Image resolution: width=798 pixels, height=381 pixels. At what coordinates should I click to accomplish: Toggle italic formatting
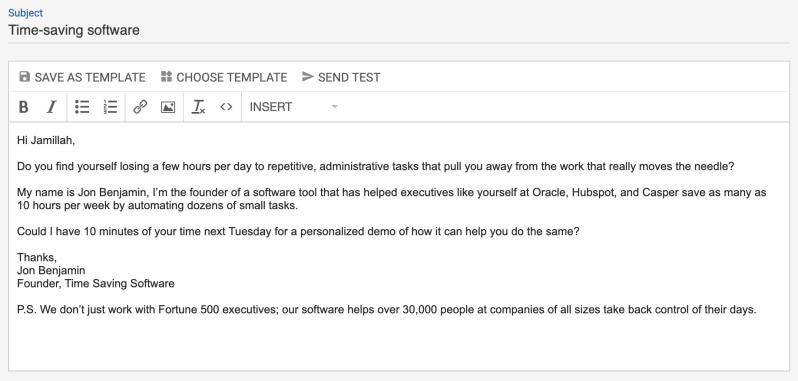51,107
